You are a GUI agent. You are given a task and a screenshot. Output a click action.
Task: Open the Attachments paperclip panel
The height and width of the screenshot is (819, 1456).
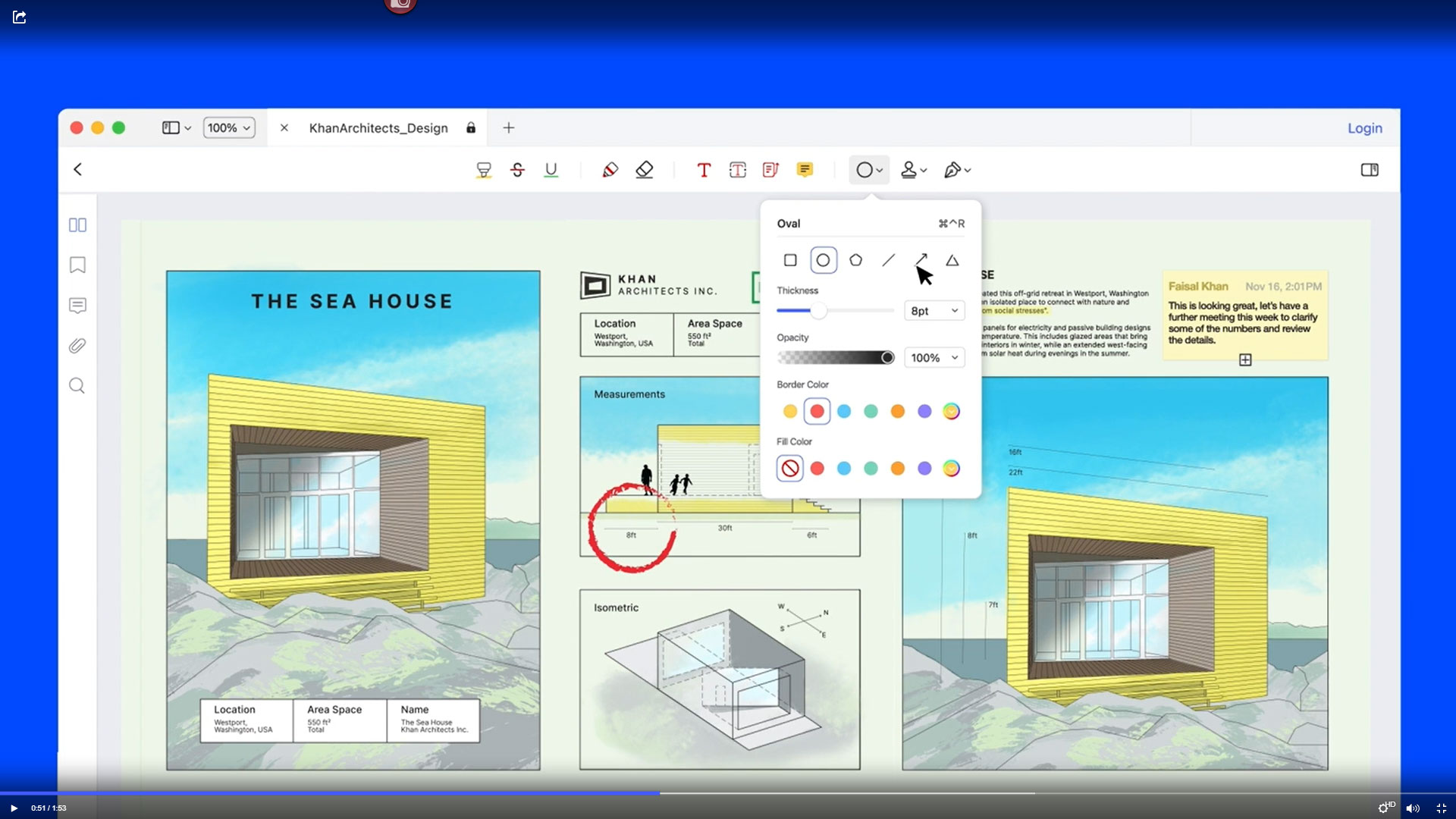[x=77, y=346]
